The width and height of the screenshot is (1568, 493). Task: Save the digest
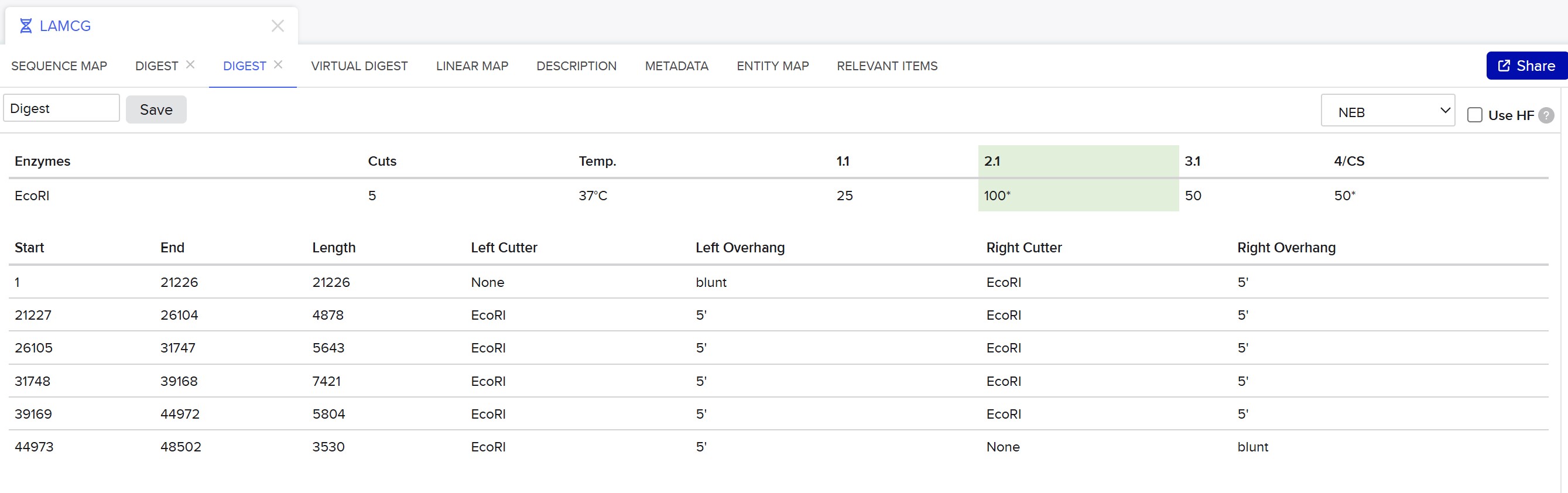tap(156, 109)
